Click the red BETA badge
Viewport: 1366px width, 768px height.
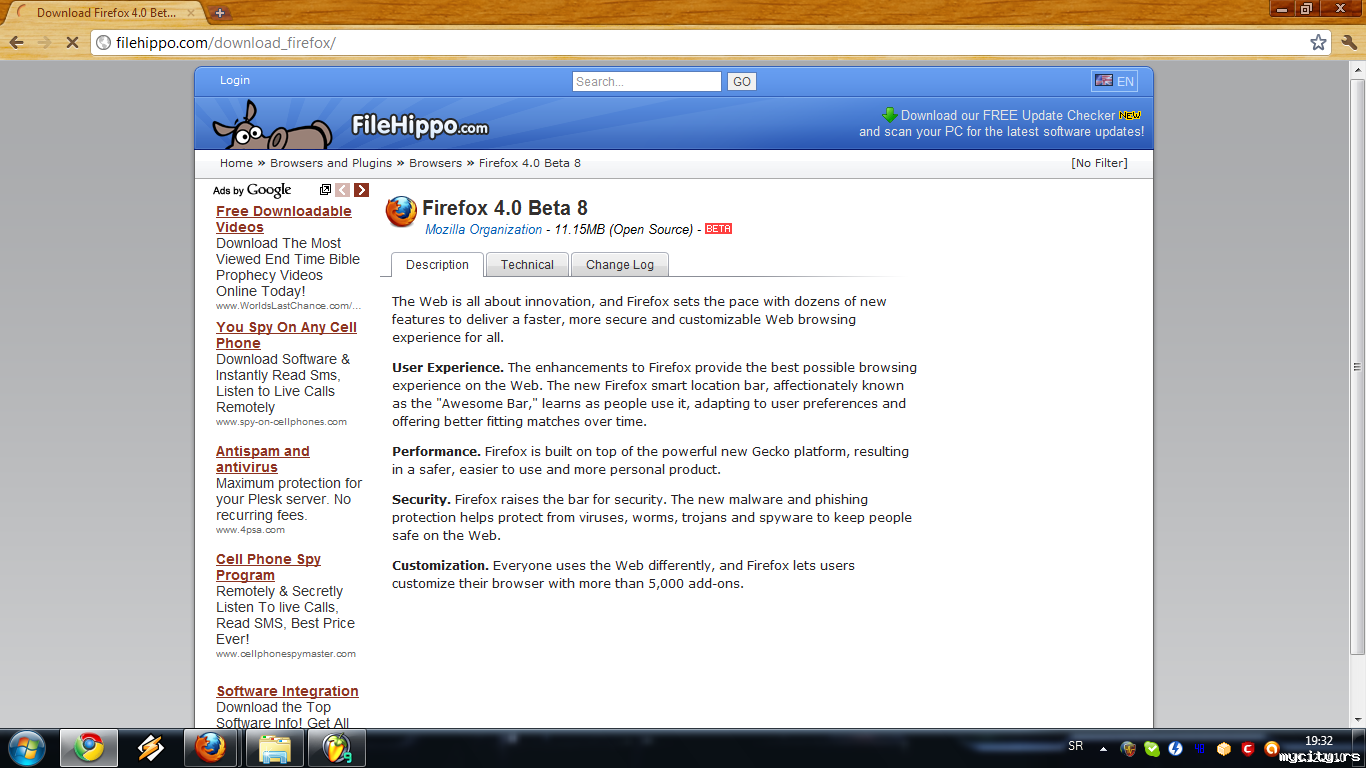point(718,229)
